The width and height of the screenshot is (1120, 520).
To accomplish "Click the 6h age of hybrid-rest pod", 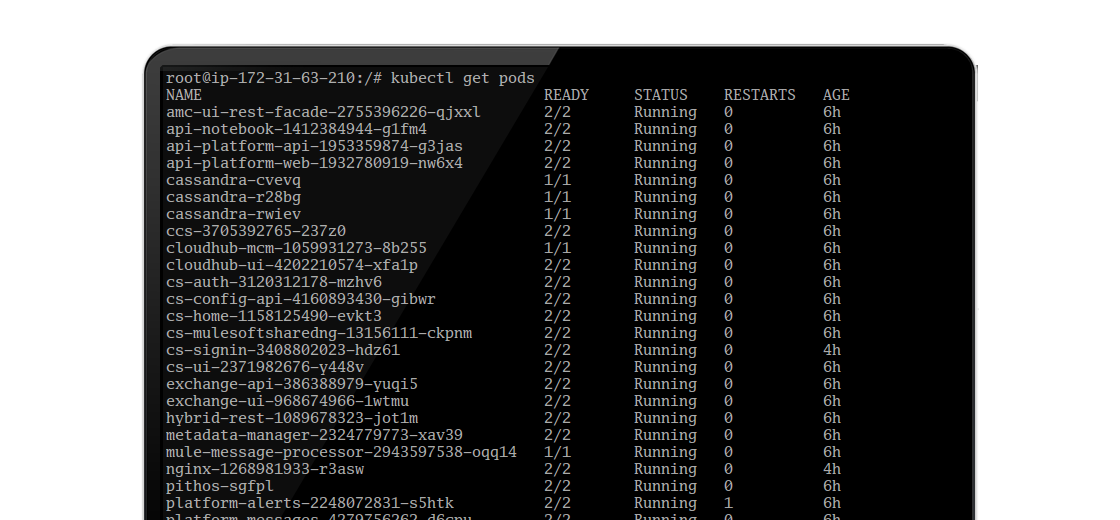I will coord(831,419).
